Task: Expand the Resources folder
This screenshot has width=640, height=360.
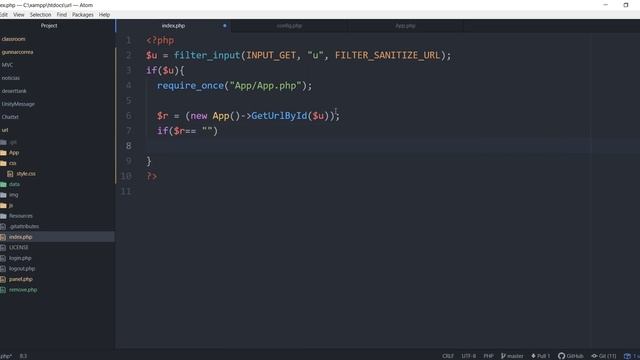Action: pyautogui.click(x=21, y=216)
